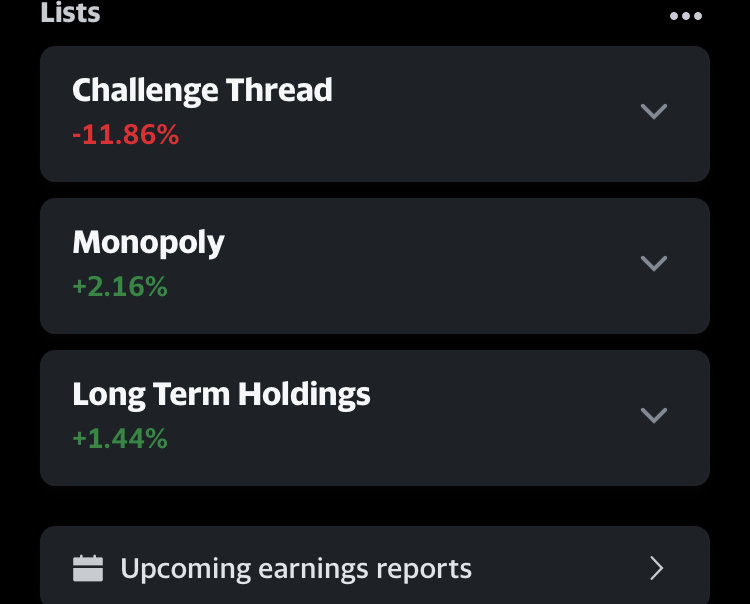Click the +1.44% gain figure
The width and height of the screenshot is (750, 604).
pos(120,438)
